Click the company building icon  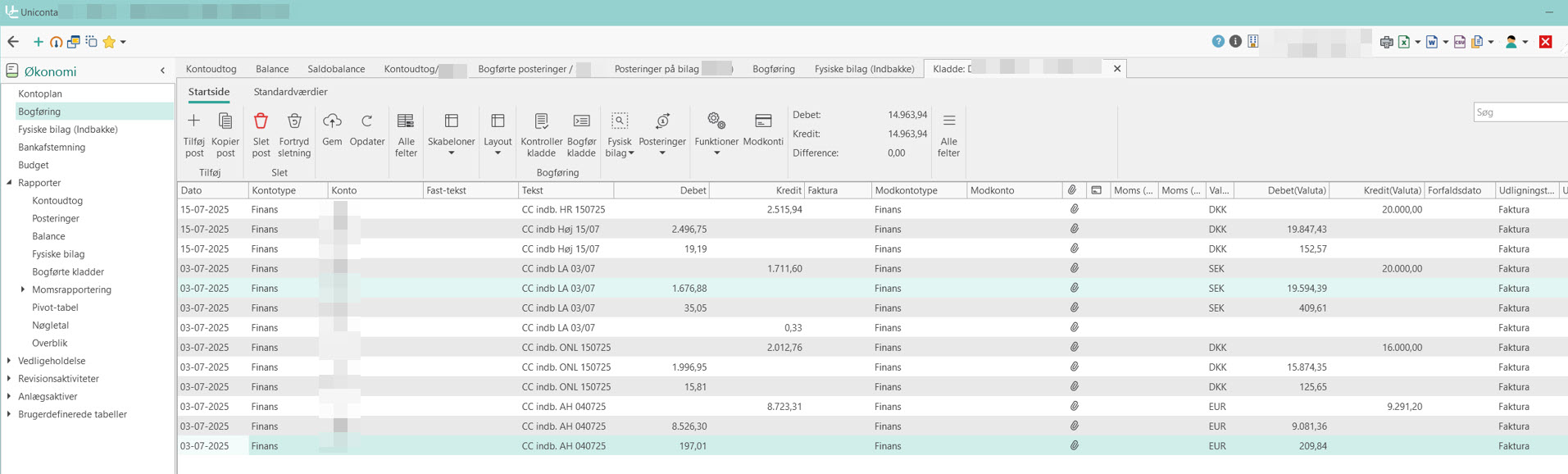coord(1253,42)
